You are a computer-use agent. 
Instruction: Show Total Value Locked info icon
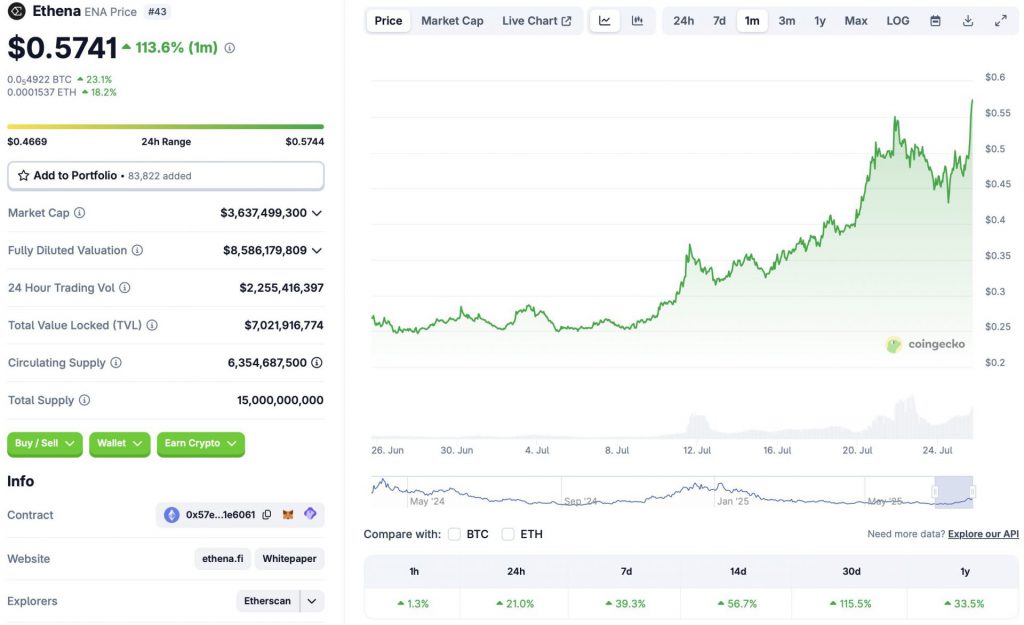152,325
